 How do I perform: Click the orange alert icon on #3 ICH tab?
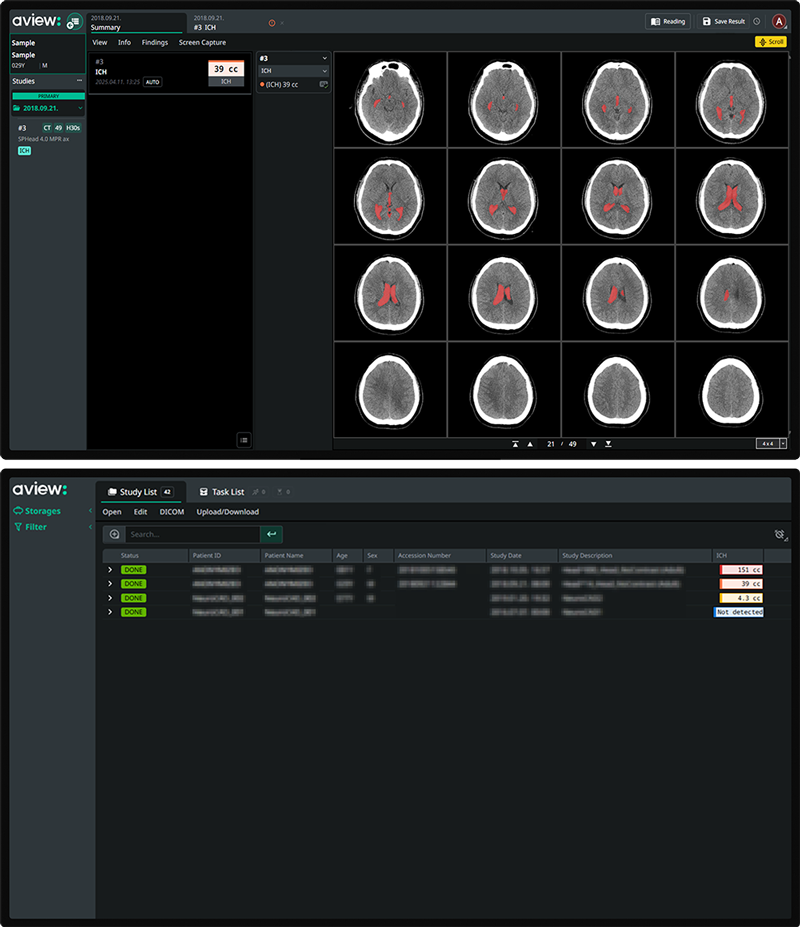coord(272,23)
